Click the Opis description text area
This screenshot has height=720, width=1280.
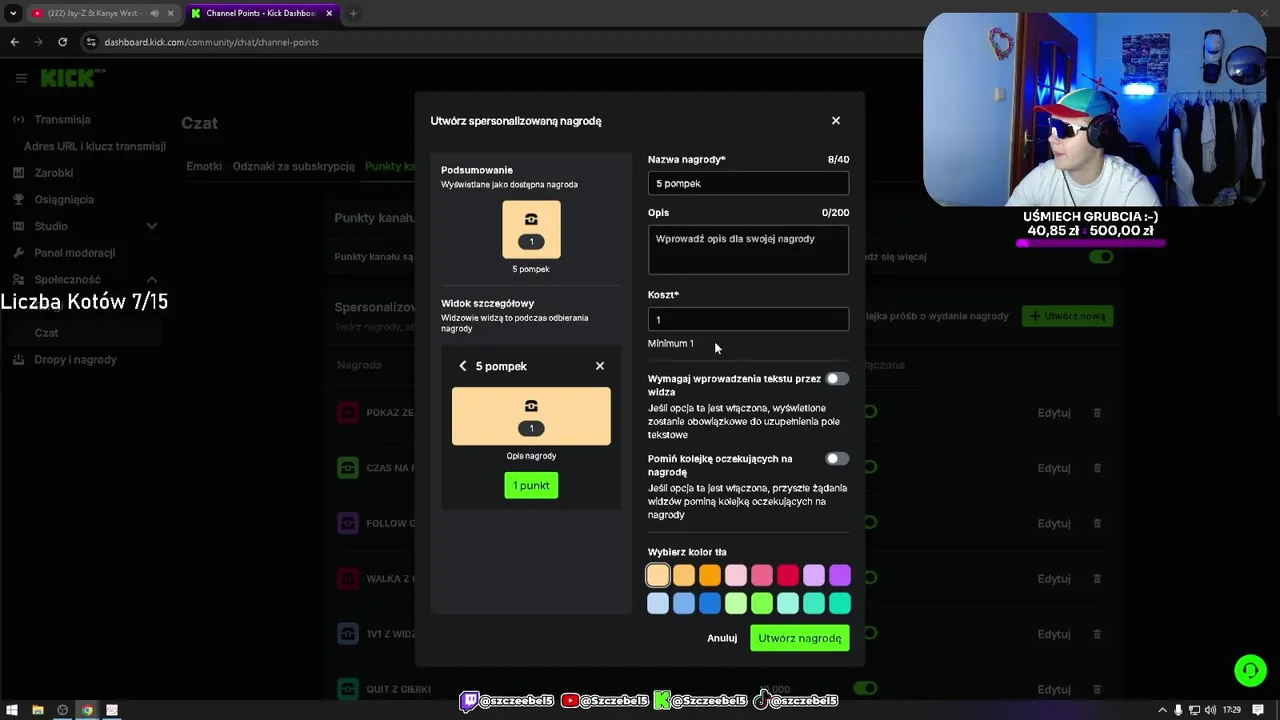pyautogui.click(x=748, y=249)
